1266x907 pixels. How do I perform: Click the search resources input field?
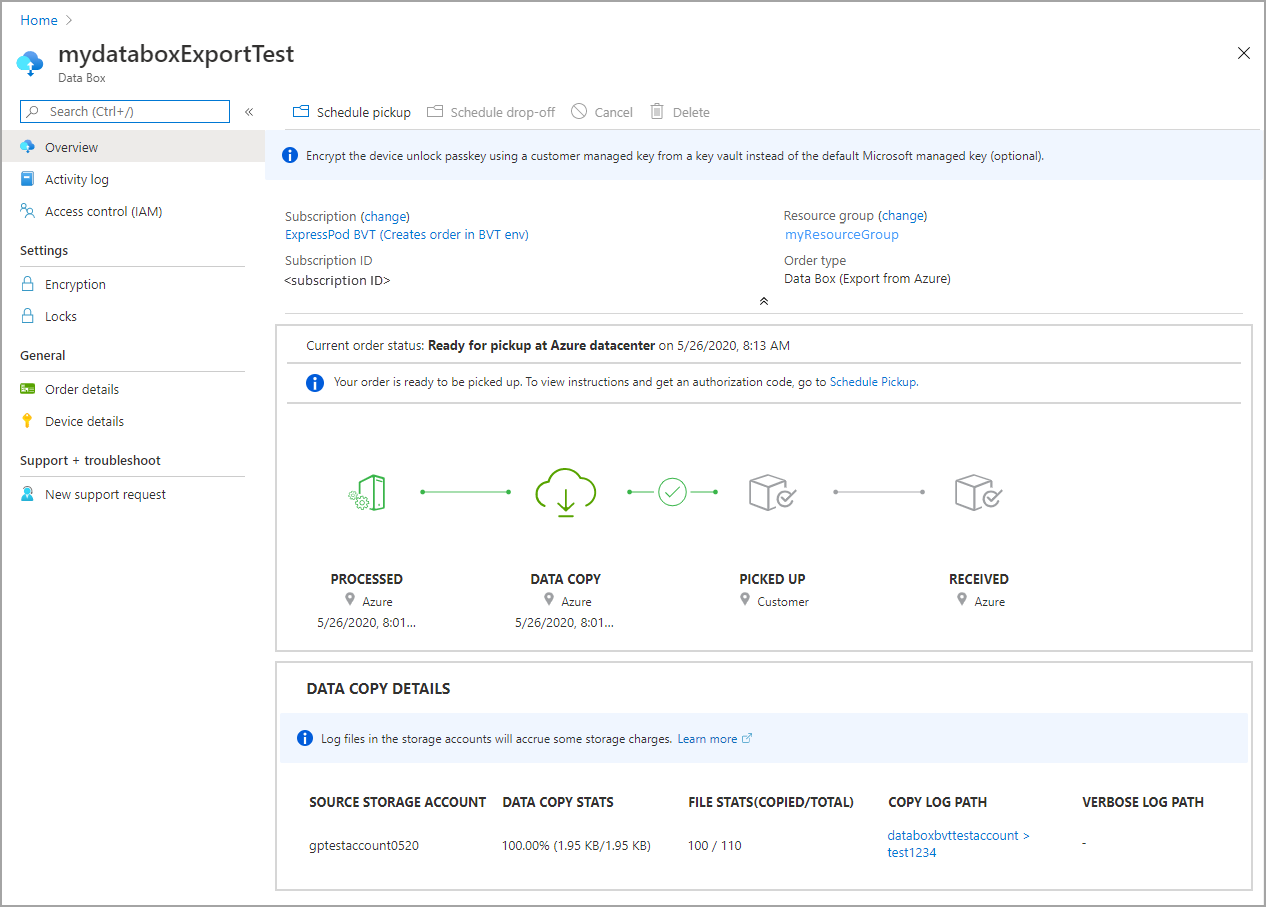[124, 111]
